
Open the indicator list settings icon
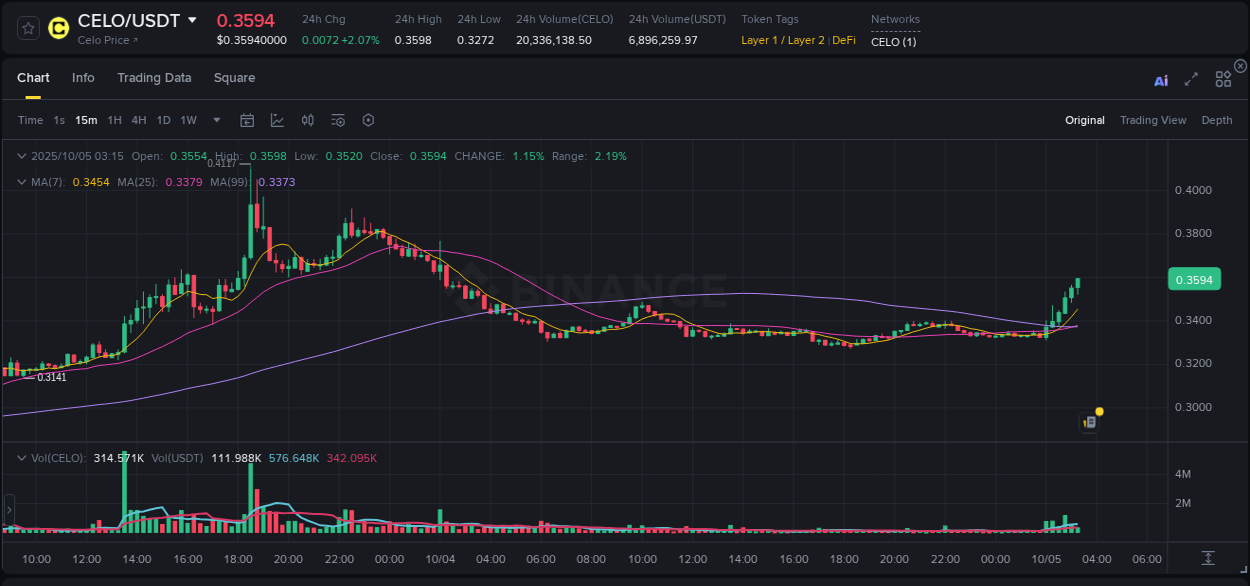tap(337, 119)
